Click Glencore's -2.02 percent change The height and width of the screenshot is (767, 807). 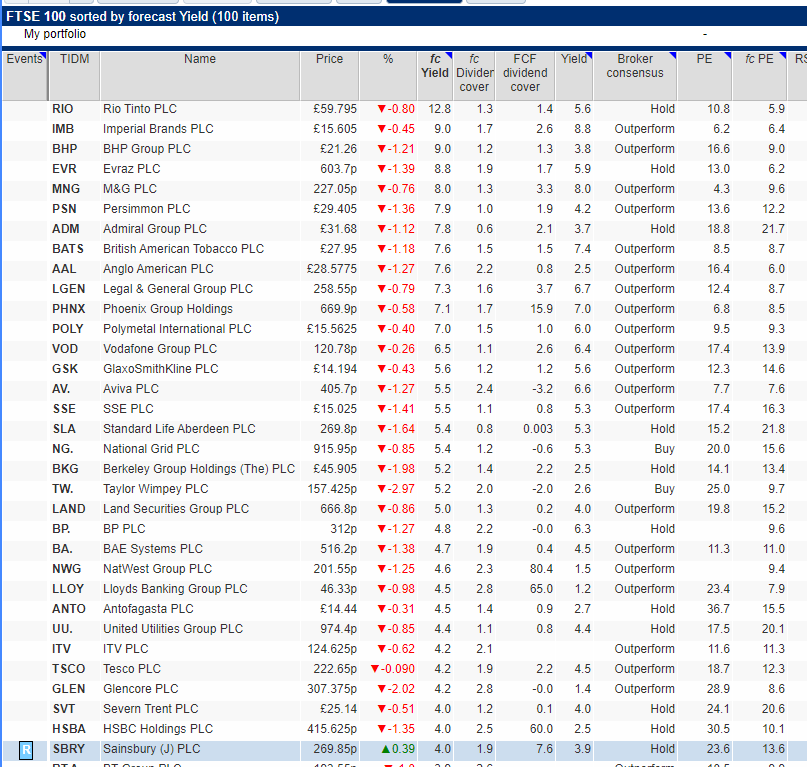tap(396, 689)
